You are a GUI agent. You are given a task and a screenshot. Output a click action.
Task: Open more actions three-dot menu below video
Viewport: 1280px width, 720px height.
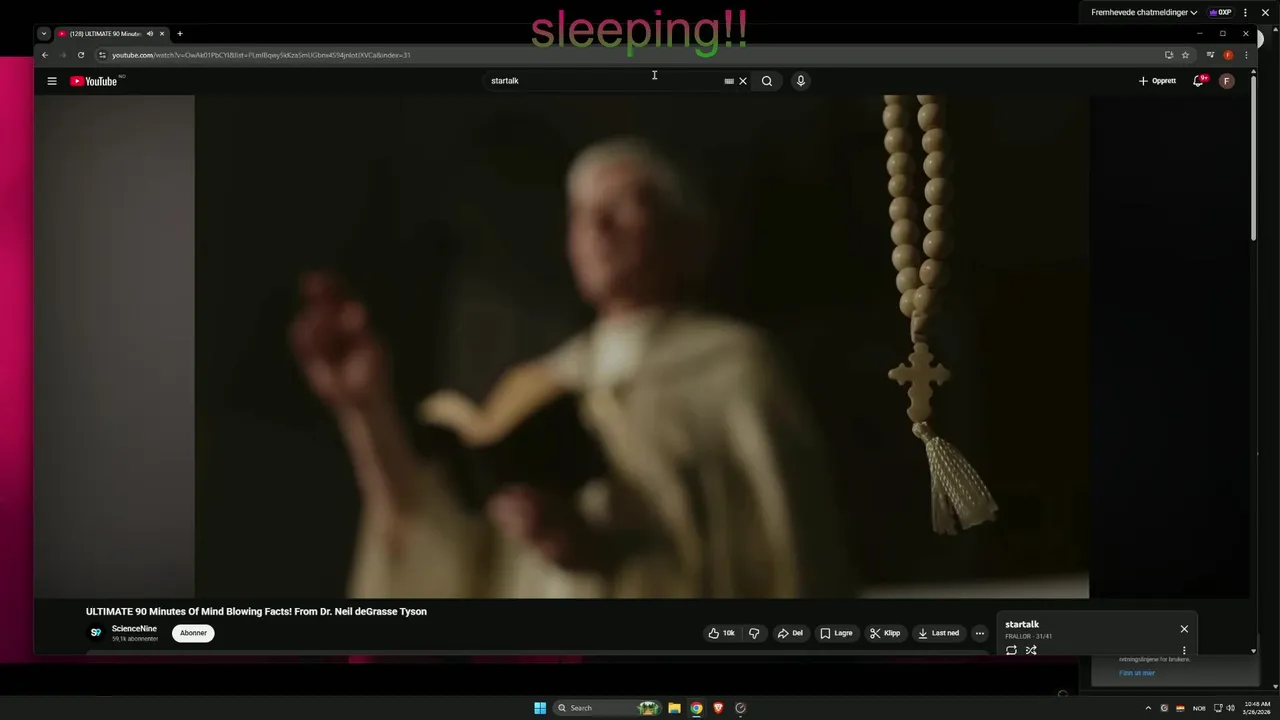980,633
